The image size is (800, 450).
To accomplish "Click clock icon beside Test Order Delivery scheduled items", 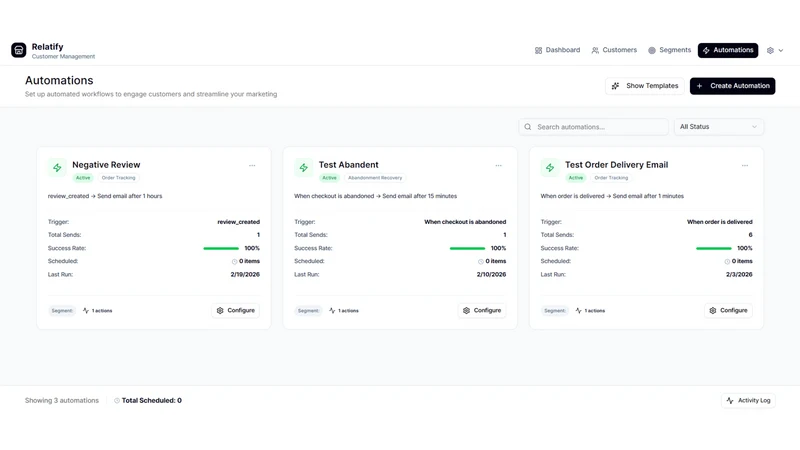I will click(x=727, y=262).
